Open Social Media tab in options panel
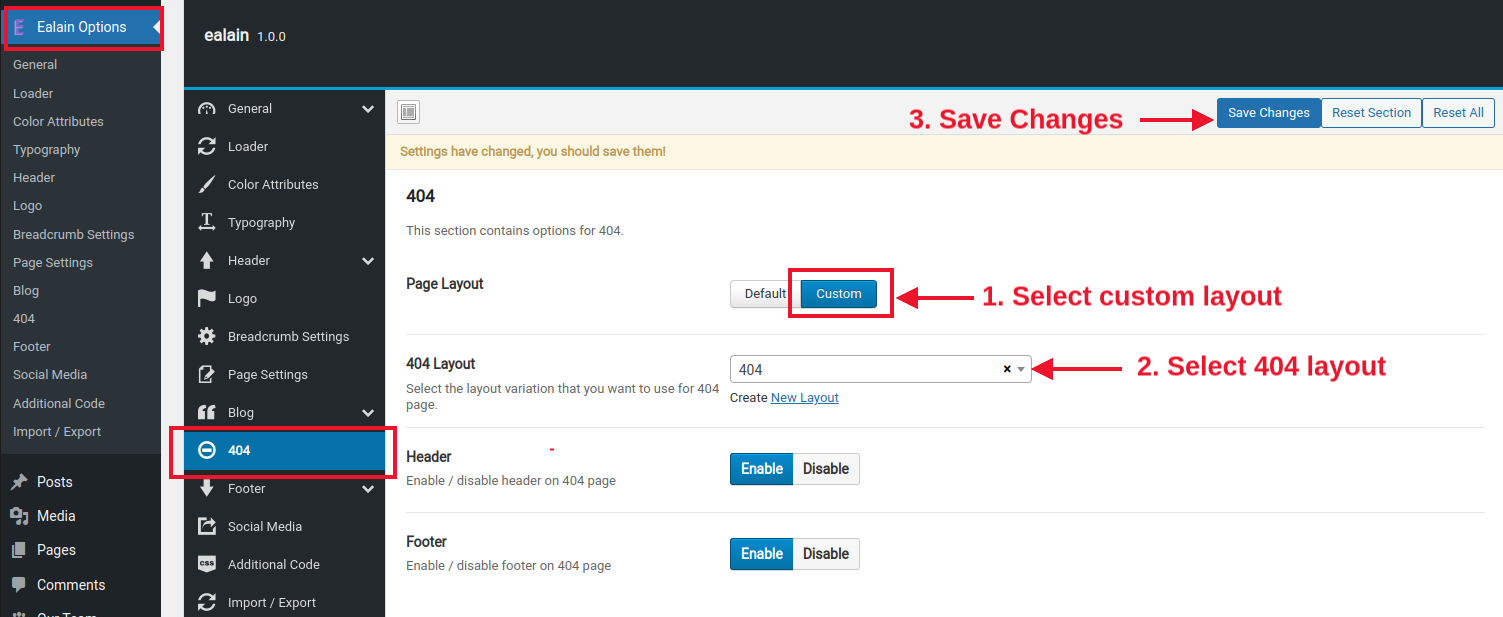 pyautogui.click(x=285, y=526)
